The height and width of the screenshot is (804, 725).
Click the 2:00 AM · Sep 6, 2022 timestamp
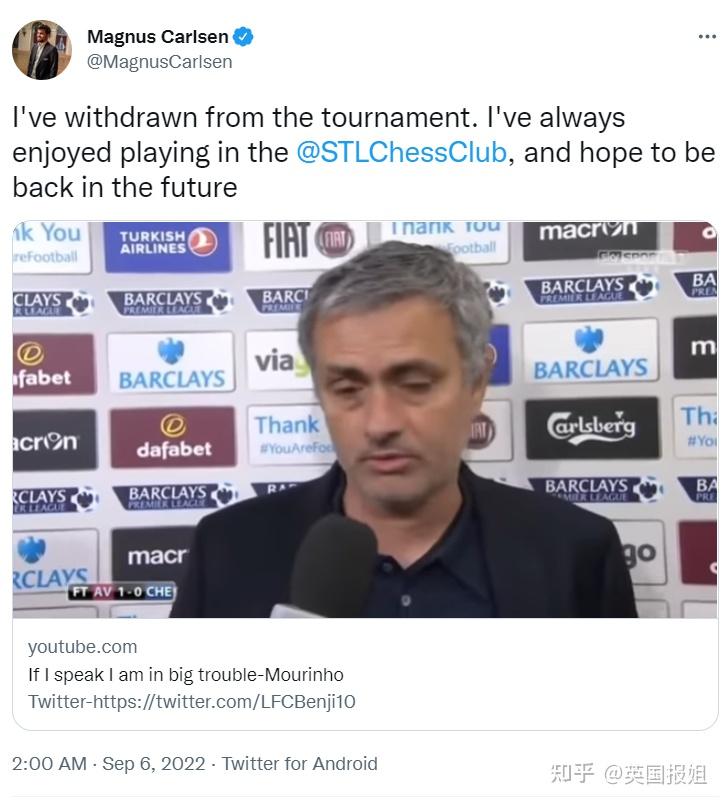pyautogui.click(x=108, y=764)
